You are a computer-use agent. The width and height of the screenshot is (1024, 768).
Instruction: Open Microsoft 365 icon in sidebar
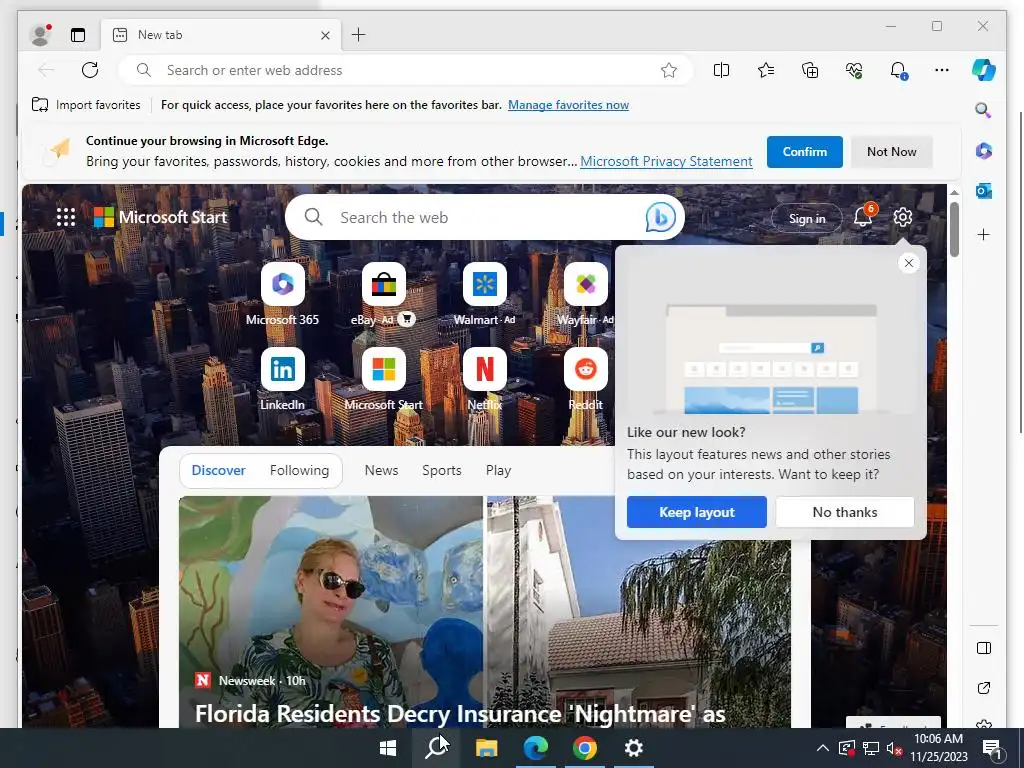click(x=984, y=151)
